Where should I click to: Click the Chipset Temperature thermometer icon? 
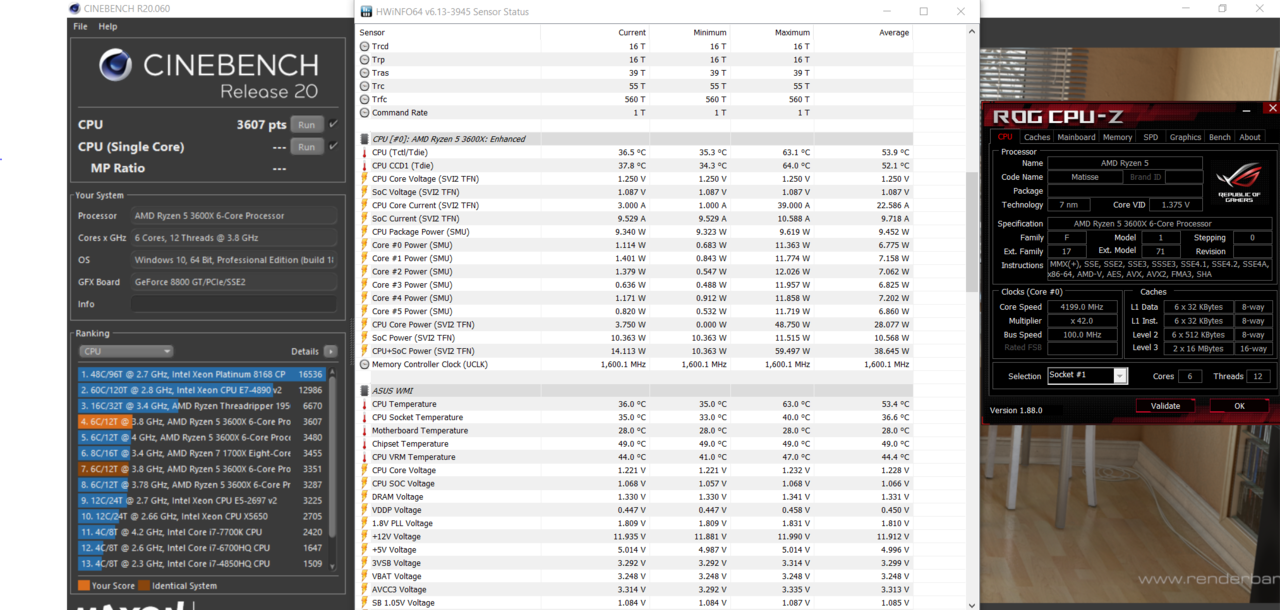coord(364,444)
